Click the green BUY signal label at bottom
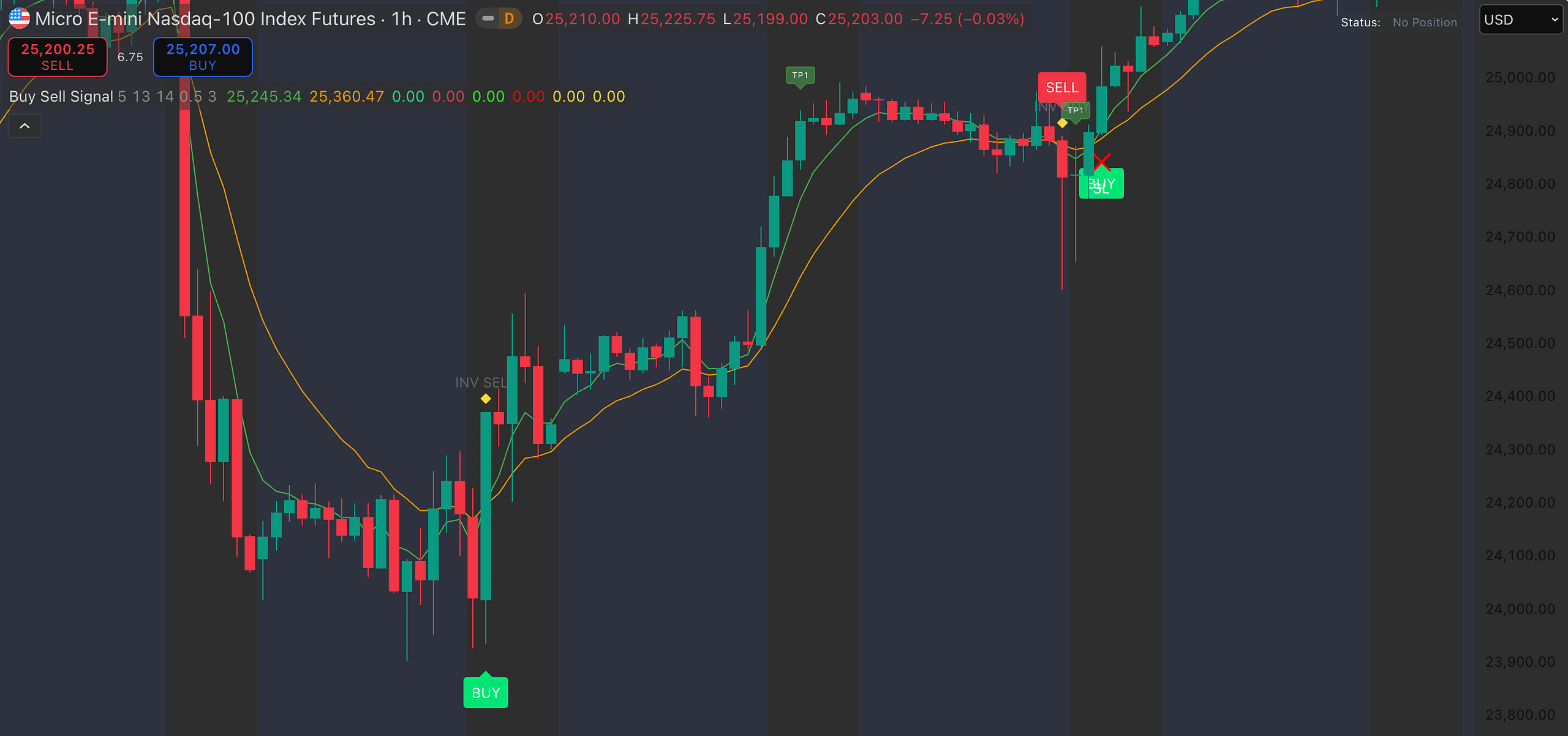Screen dimensions: 1568x736 486,692
